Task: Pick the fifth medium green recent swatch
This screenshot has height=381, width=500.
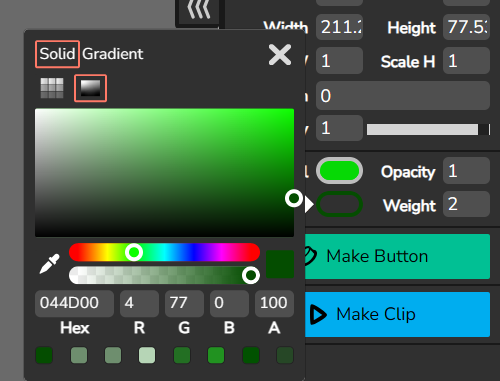Action: (x=182, y=355)
